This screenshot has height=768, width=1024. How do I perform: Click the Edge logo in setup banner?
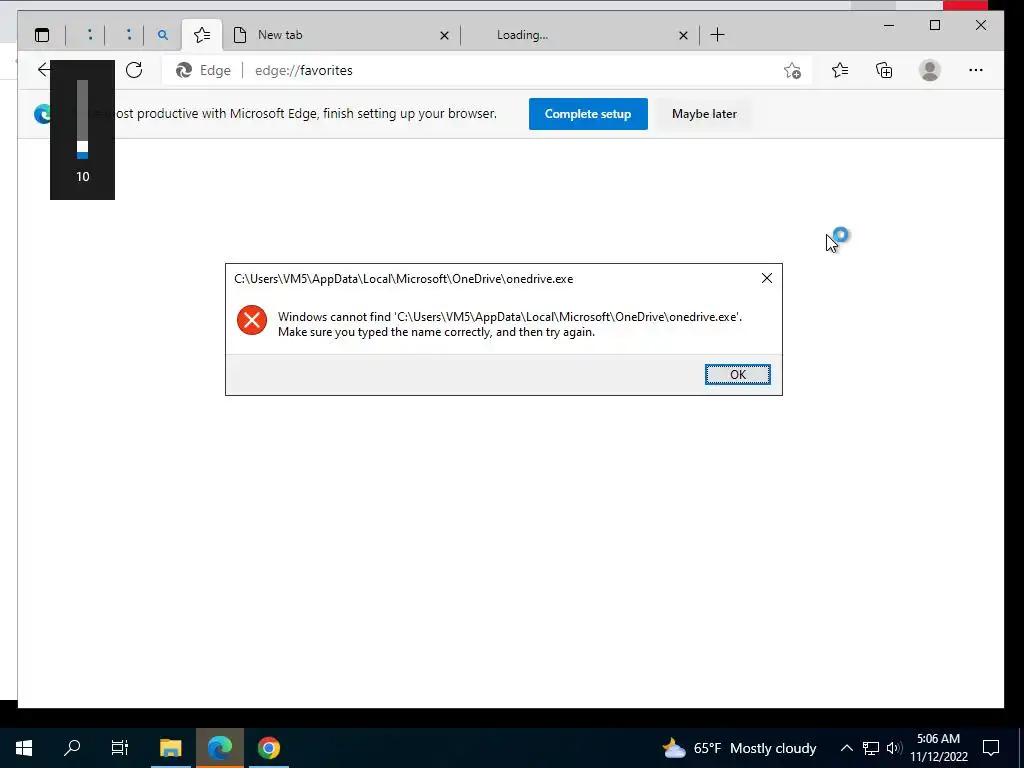coord(42,114)
